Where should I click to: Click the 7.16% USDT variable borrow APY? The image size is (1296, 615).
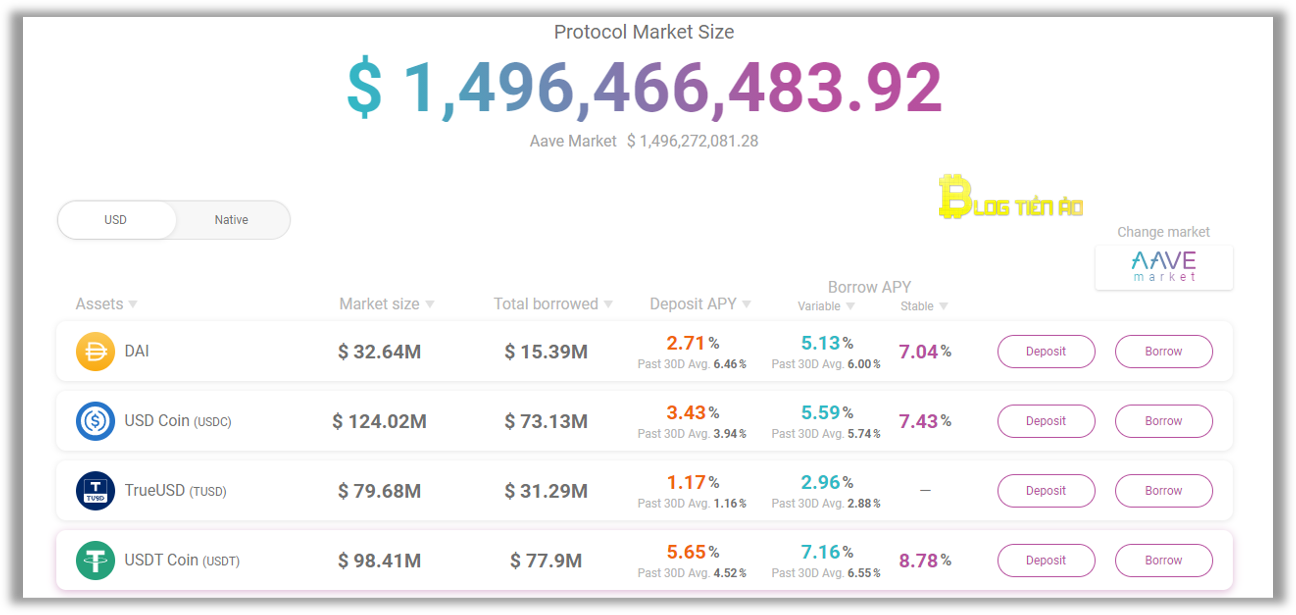826,552
